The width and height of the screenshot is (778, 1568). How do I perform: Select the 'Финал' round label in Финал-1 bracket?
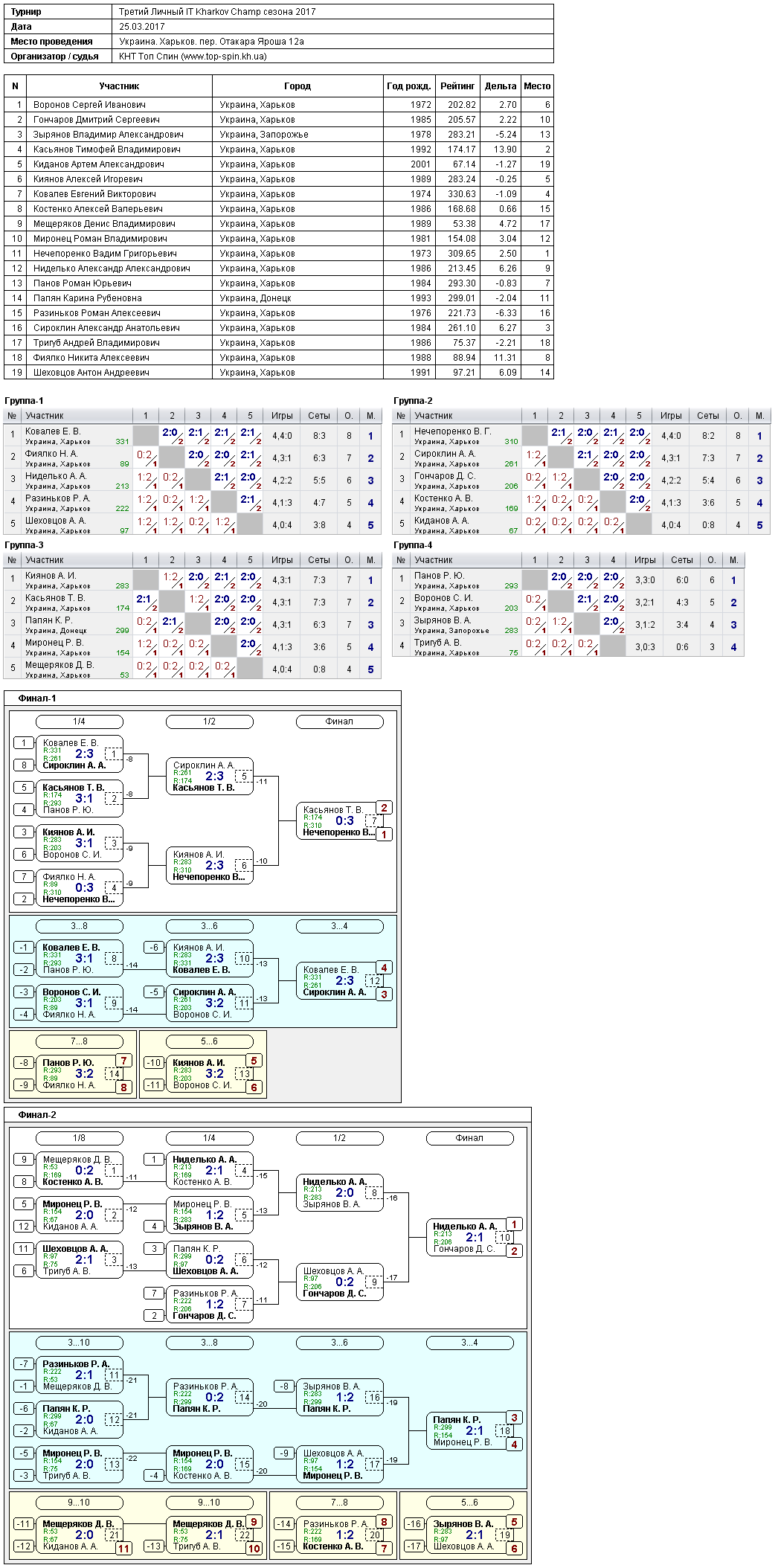[x=340, y=722]
